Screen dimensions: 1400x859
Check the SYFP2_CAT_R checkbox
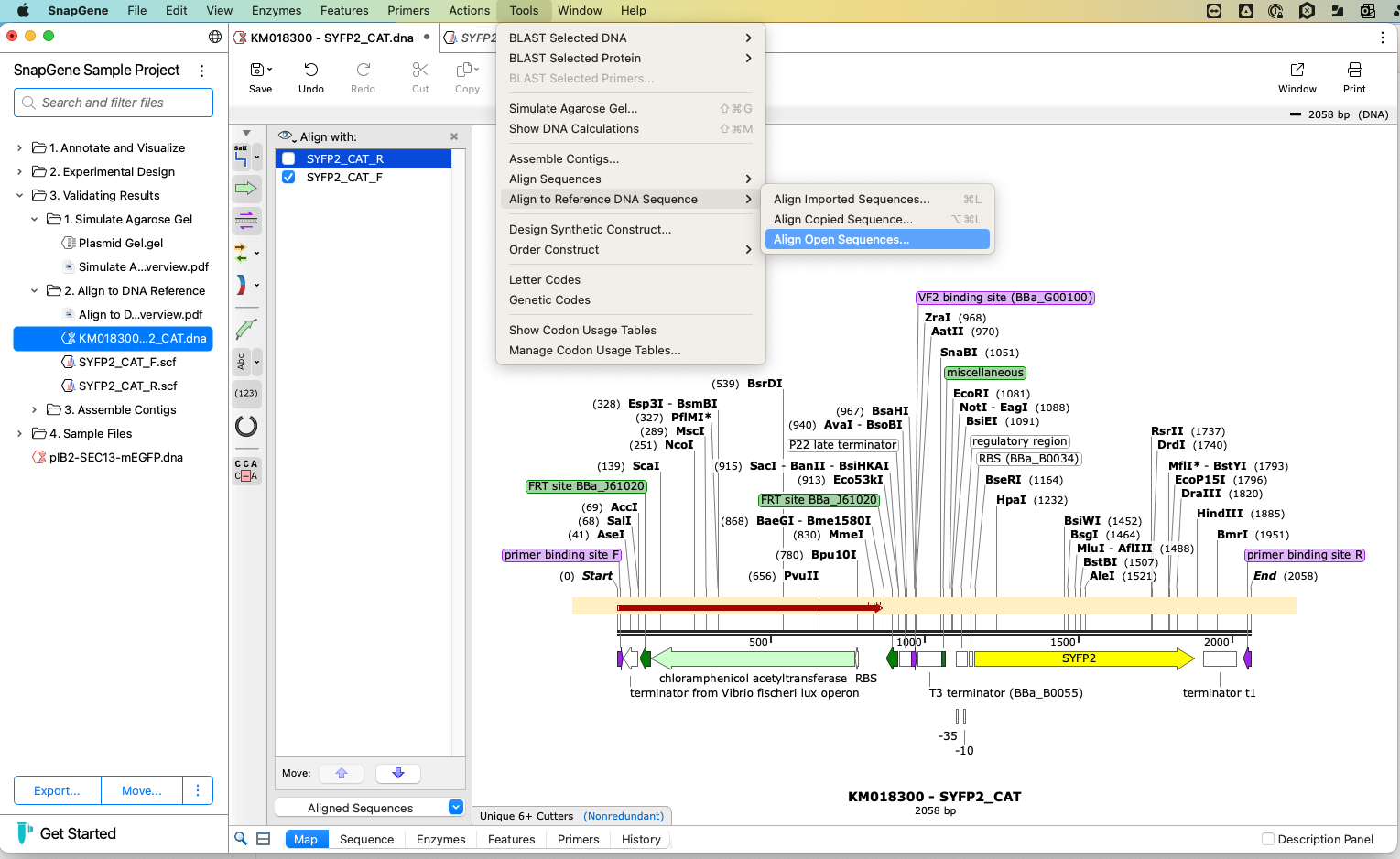click(288, 158)
